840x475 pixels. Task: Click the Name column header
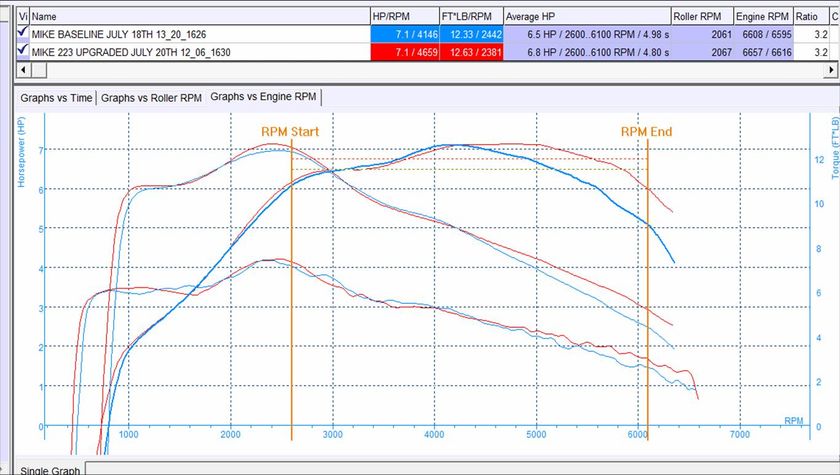(x=200, y=17)
